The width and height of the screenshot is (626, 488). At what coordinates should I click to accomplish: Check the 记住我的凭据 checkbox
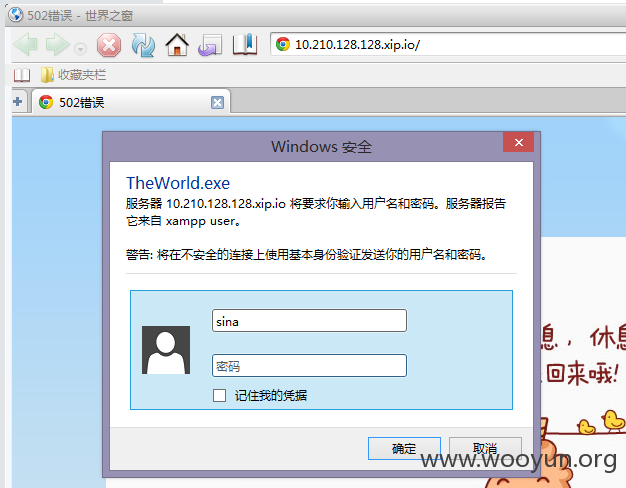(219, 395)
